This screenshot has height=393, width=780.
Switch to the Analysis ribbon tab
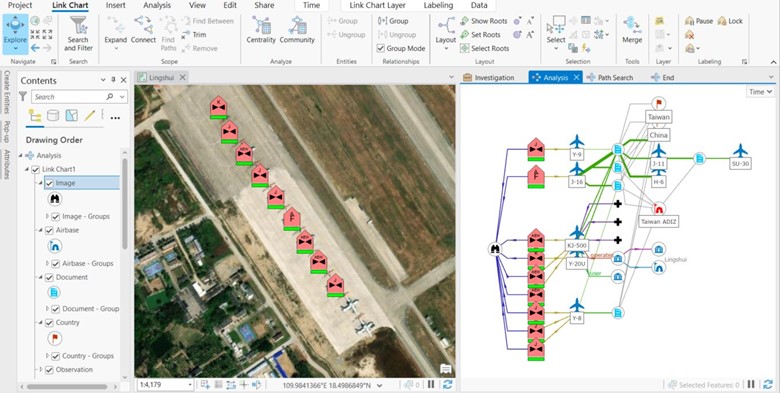157,5
